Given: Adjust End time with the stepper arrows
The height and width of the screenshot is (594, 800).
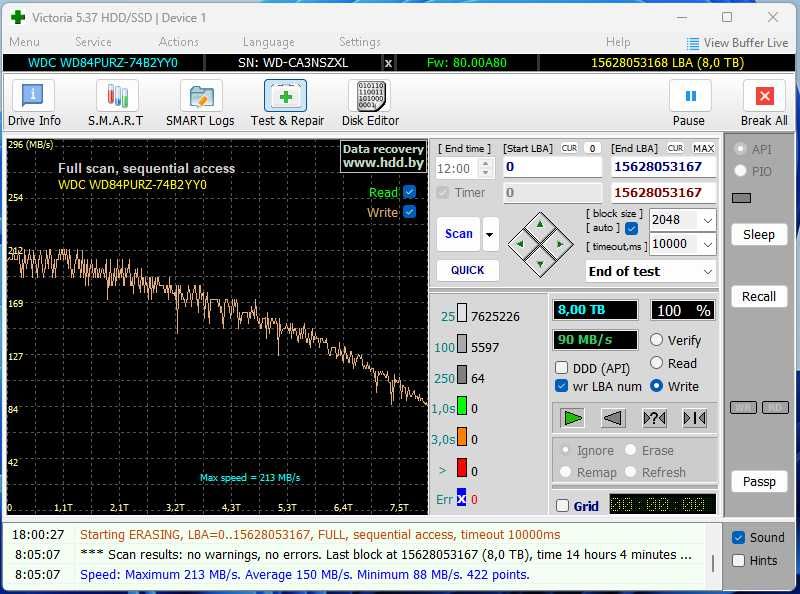Looking at the screenshot, I should point(485,168).
